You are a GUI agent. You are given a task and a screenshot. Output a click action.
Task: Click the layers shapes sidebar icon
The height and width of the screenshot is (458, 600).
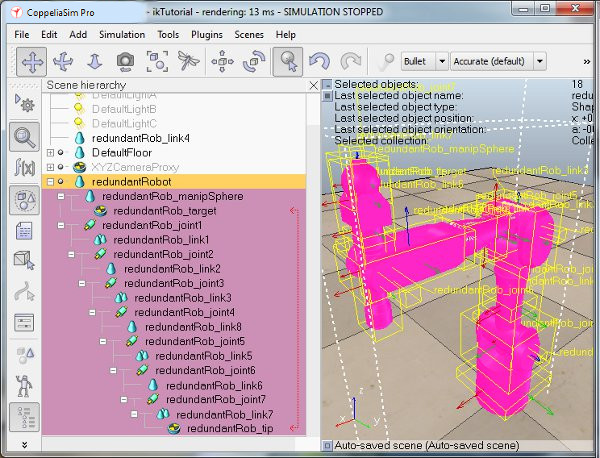click(x=24, y=355)
